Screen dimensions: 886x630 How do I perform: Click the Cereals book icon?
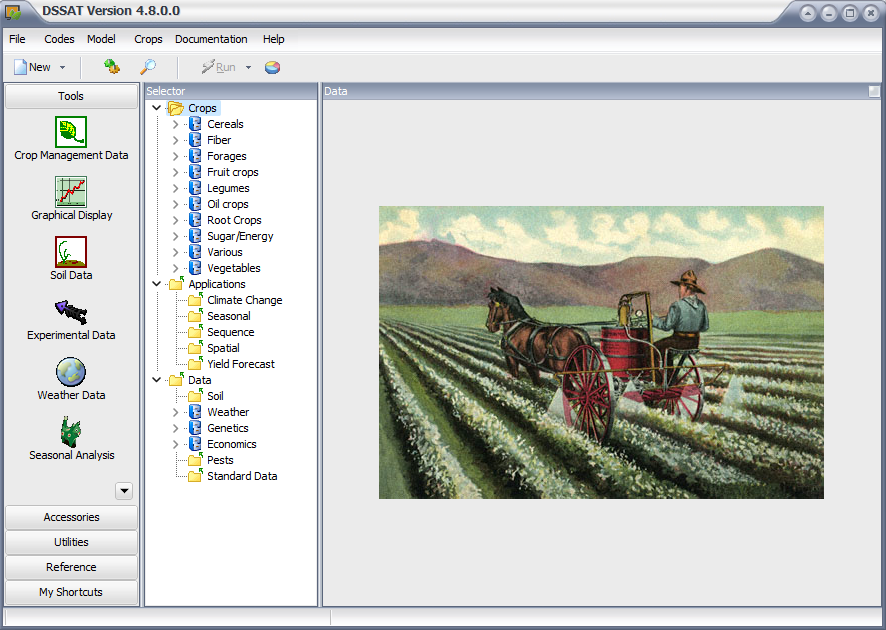(x=195, y=124)
